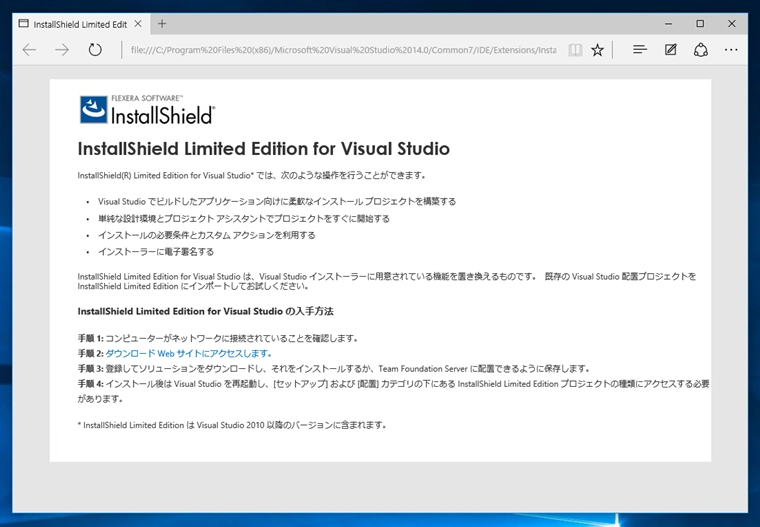Select the InstallShield Limited Edit tab
Screen dimensions: 760x527
click(81, 24)
